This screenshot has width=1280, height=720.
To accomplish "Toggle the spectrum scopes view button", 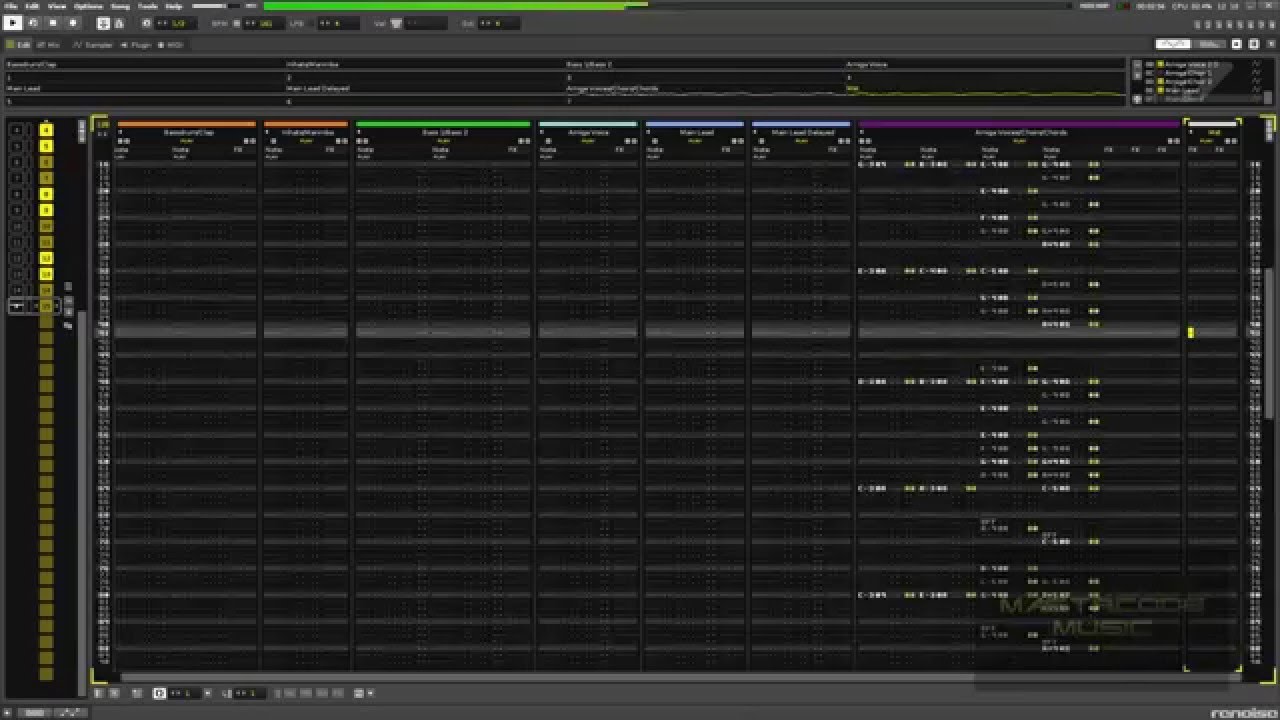I will [x=1209, y=44].
